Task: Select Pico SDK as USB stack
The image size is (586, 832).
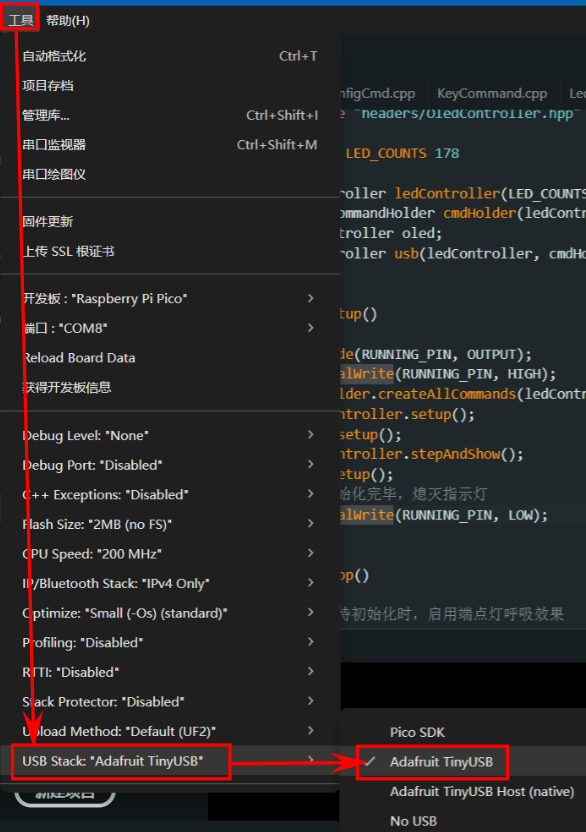Action: click(463, 732)
